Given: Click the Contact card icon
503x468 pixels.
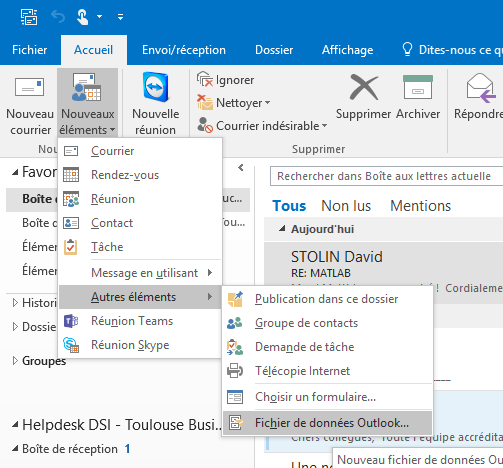Looking at the screenshot, I should (71, 223).
